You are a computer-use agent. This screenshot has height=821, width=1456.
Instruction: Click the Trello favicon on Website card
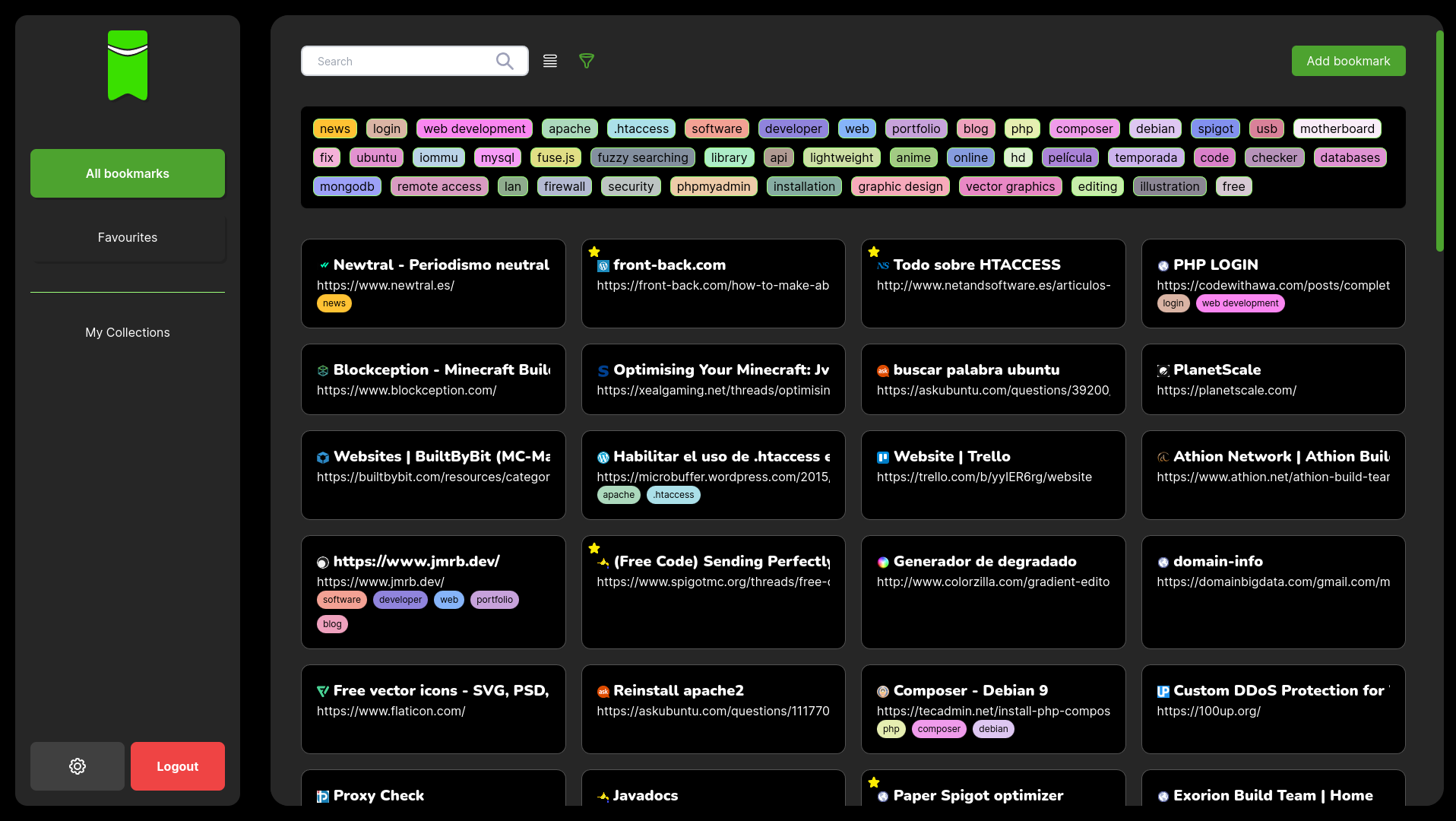(883, 458)
